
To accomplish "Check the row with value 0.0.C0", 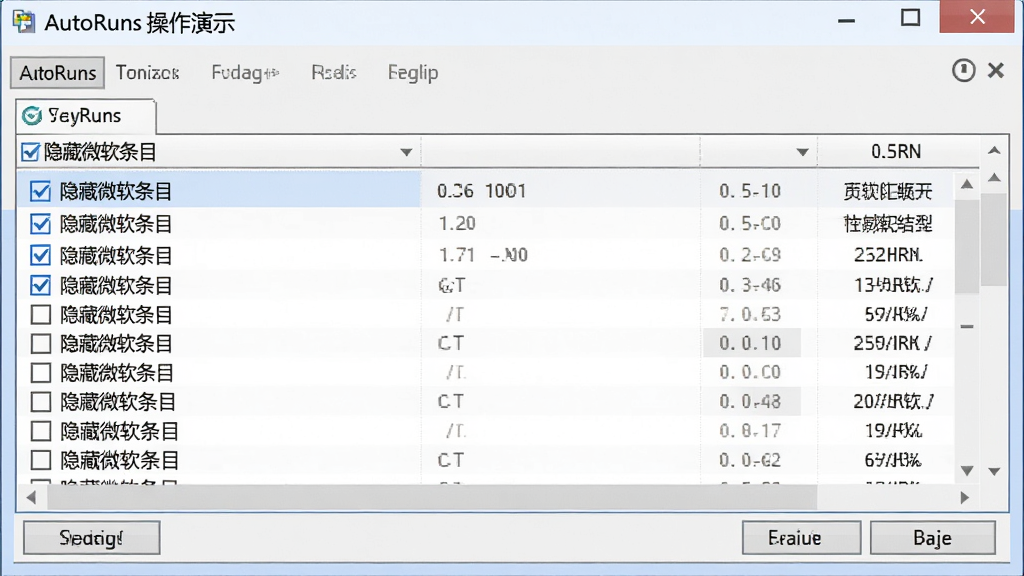I will (x=40, y=373).
